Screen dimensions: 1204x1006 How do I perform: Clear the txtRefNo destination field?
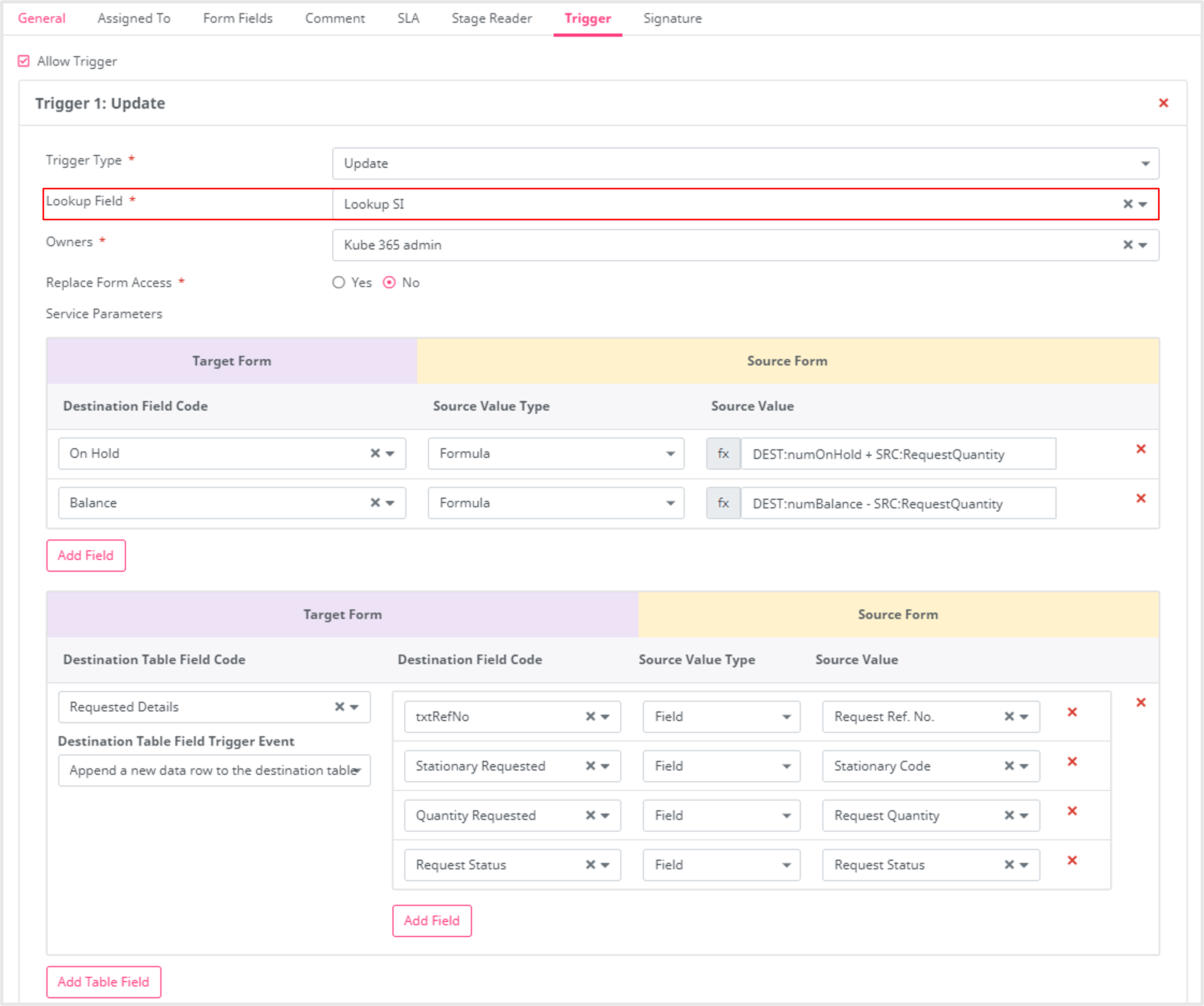click(x=590, y=717)
